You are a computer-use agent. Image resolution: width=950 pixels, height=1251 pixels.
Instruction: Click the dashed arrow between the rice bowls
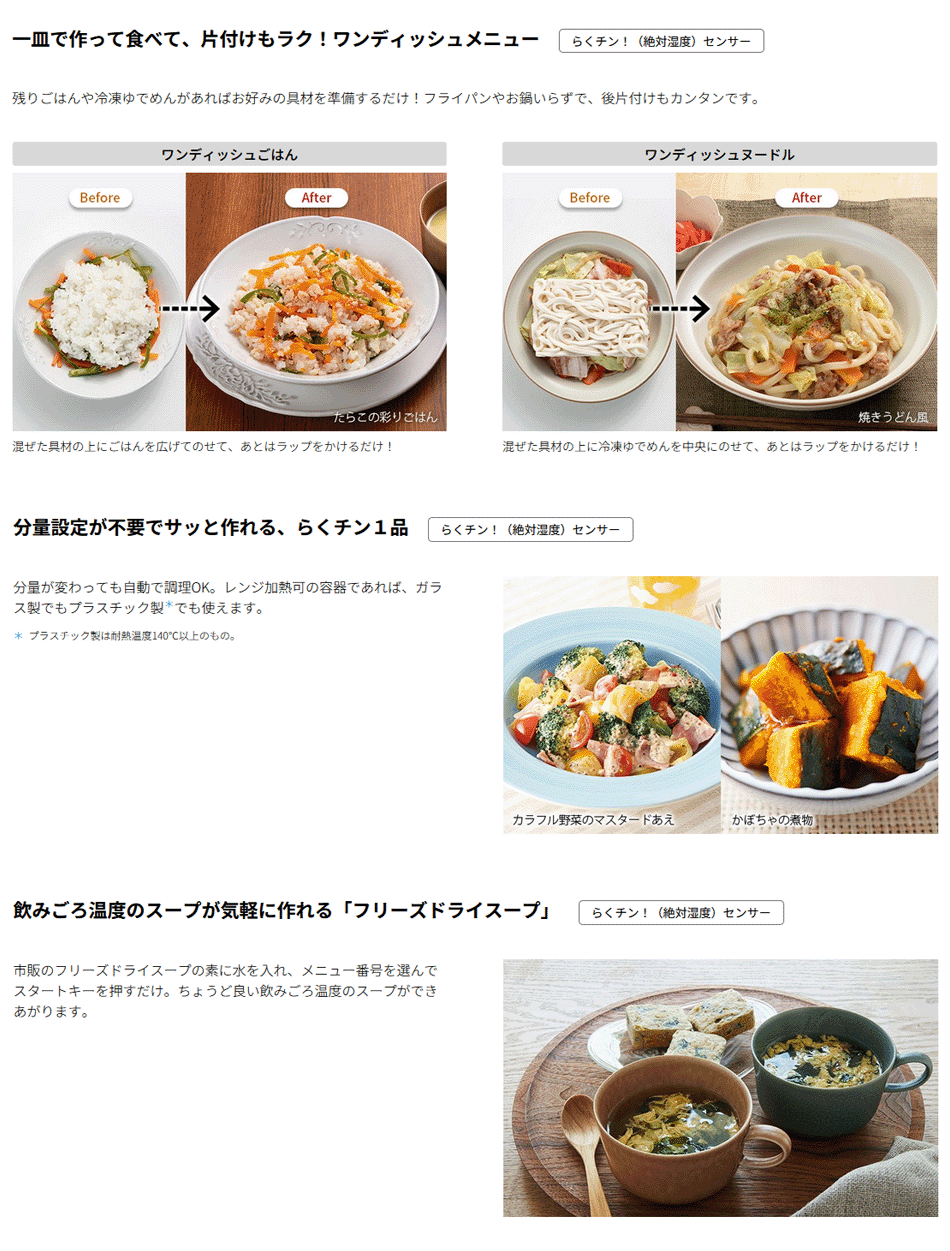click(x=190, y=309)
